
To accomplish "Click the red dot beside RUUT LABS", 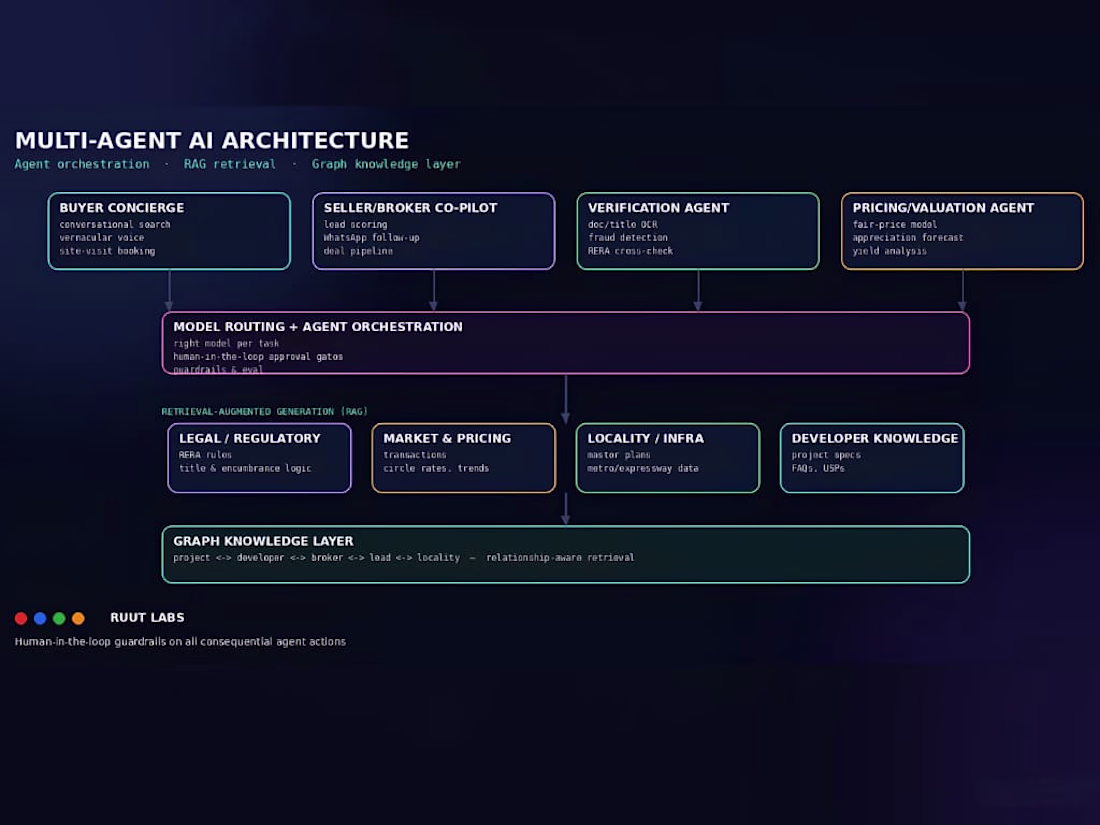I will coord(21,618).
